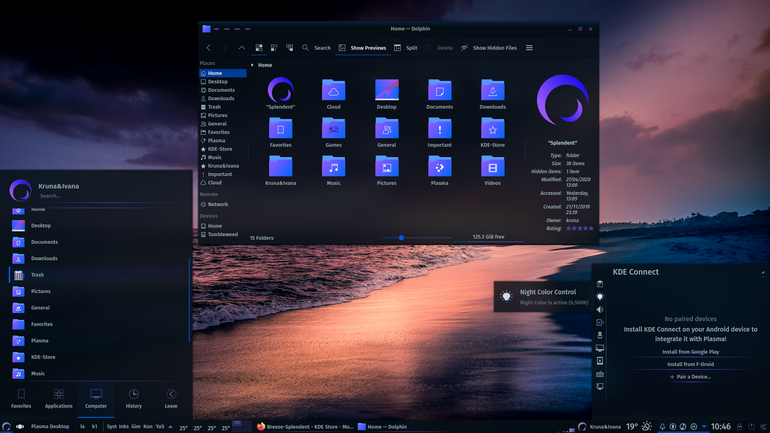Collapse the system tray expander arrow
The width and height of the screenshot is (770, 433).
click(704, 427)
